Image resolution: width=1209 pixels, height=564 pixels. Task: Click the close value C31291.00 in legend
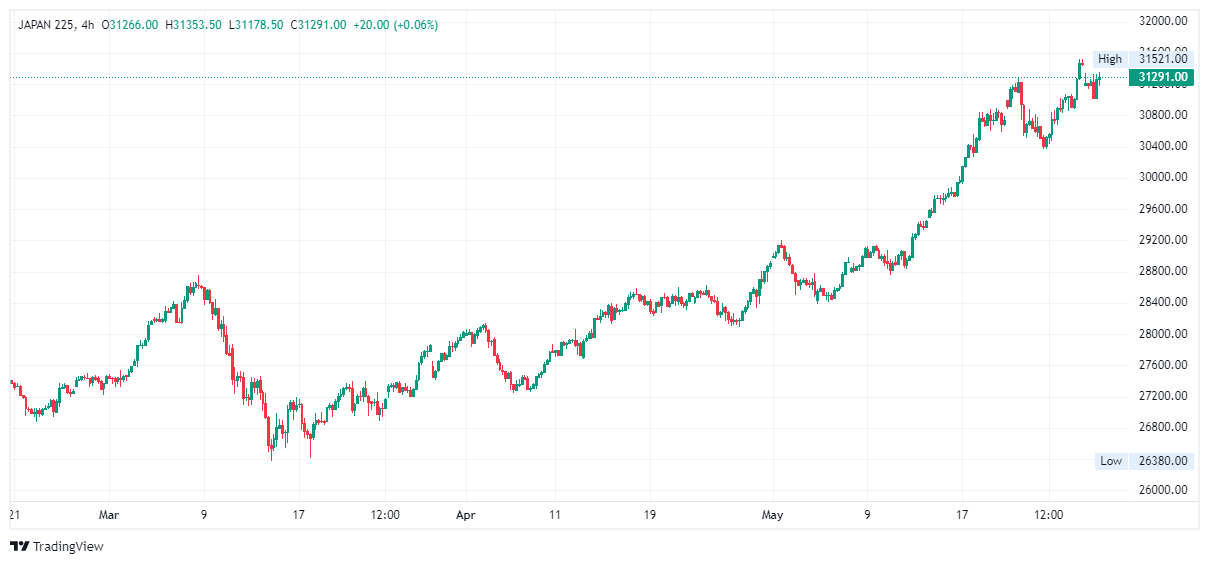[319, 25]
